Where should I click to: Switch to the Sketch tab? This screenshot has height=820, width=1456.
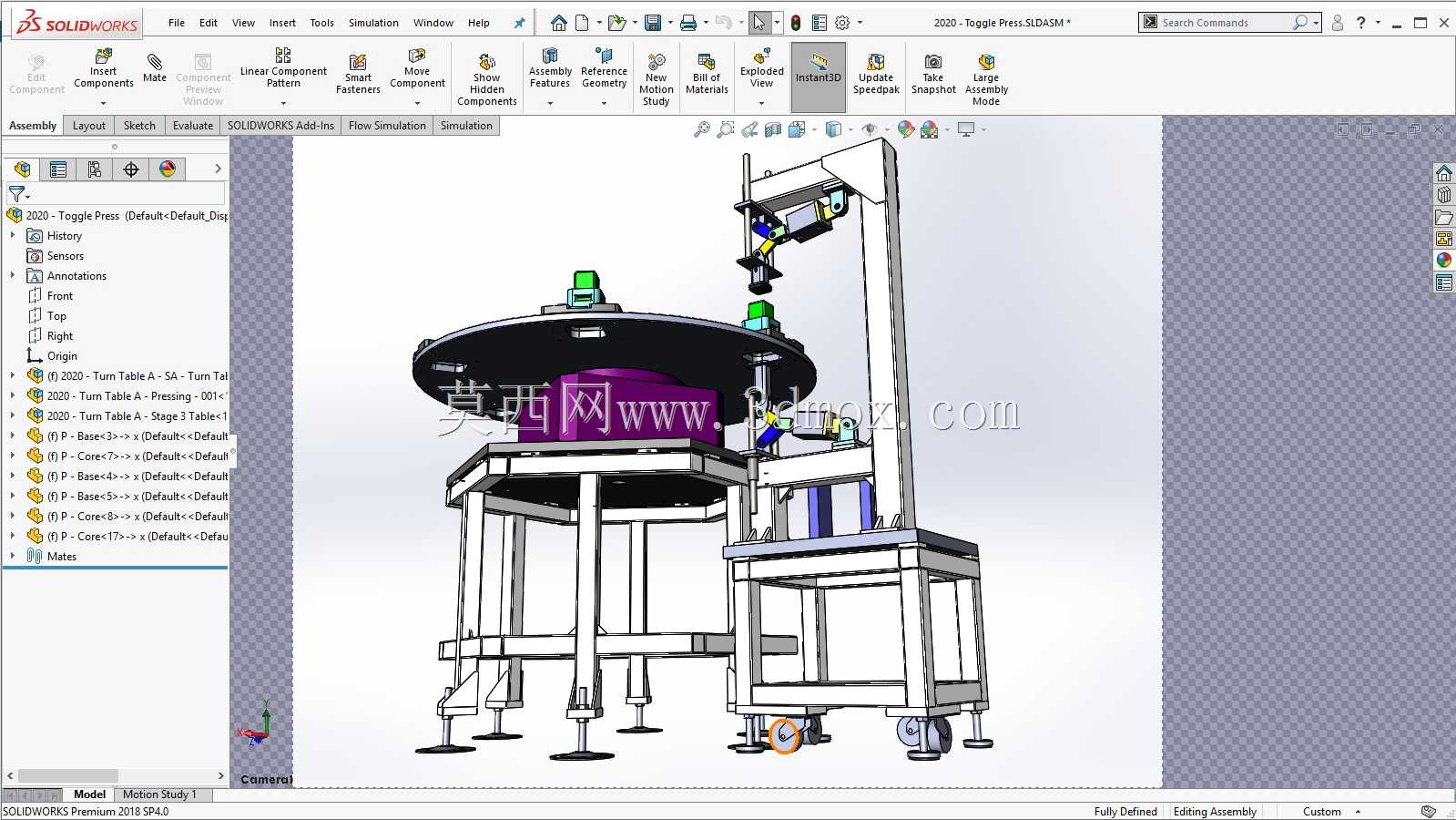point(139,126)
